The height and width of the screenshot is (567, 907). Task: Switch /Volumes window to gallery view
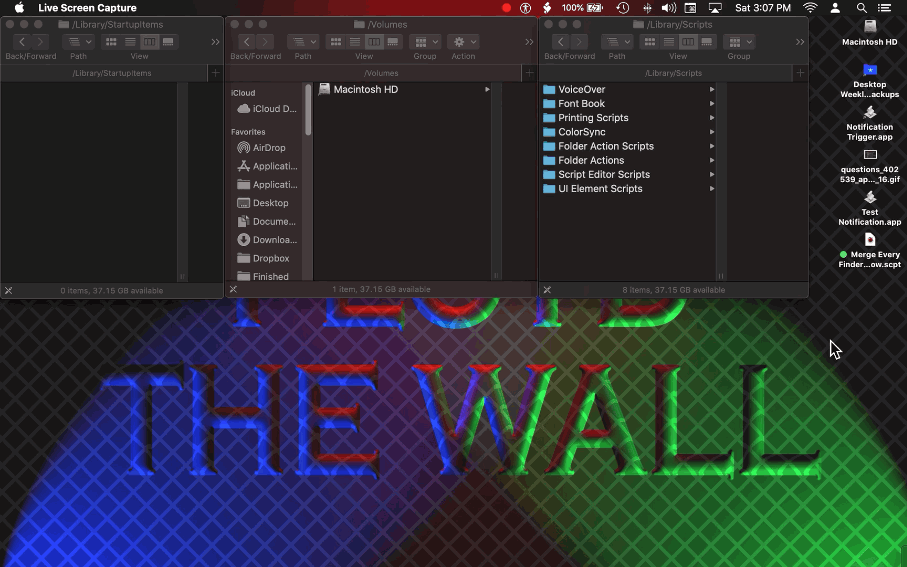(393, 42)
